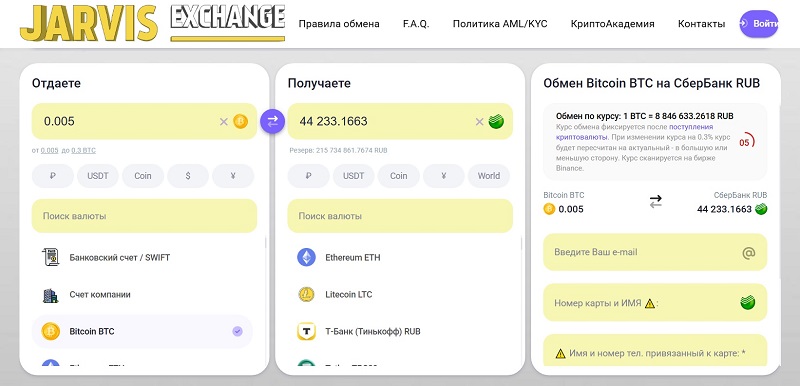Select the ¥ filter under Получаете
This screenshot has height=386, width=800.
[x=443, y=176]
